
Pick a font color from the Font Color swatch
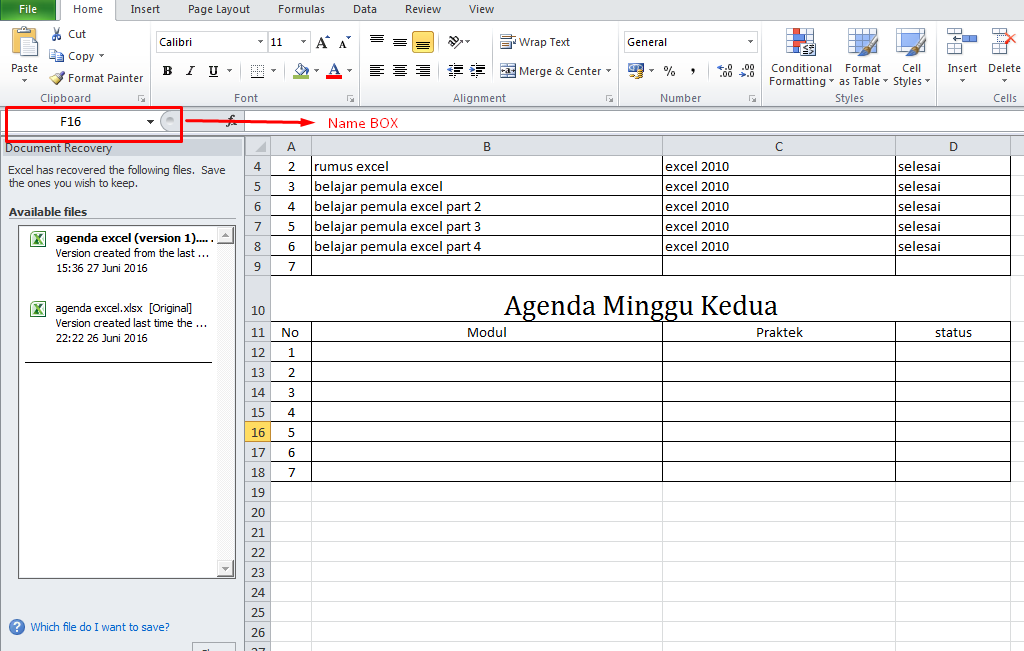pyautogui.click(x=336, y=71)
